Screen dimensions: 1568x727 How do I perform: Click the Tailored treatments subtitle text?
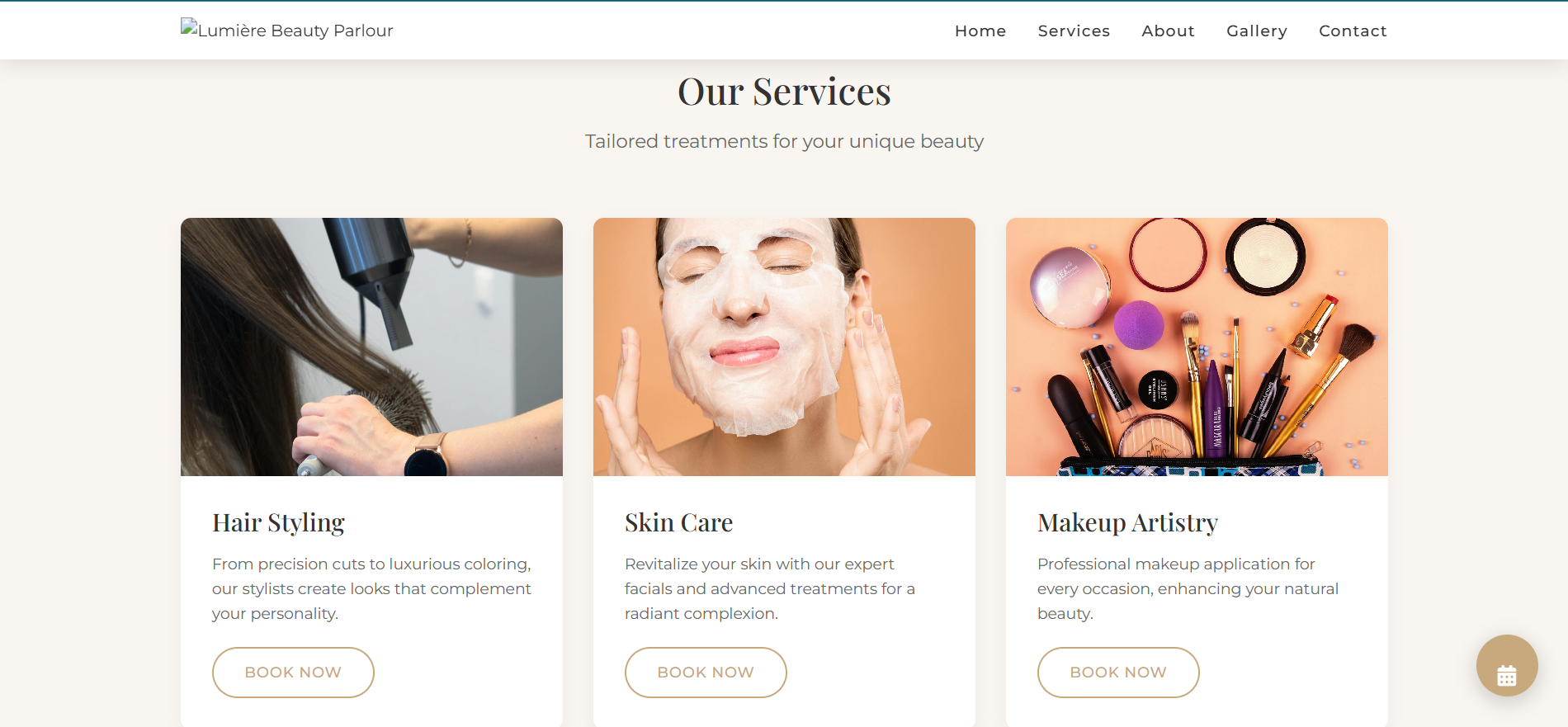tap(784, 141)
